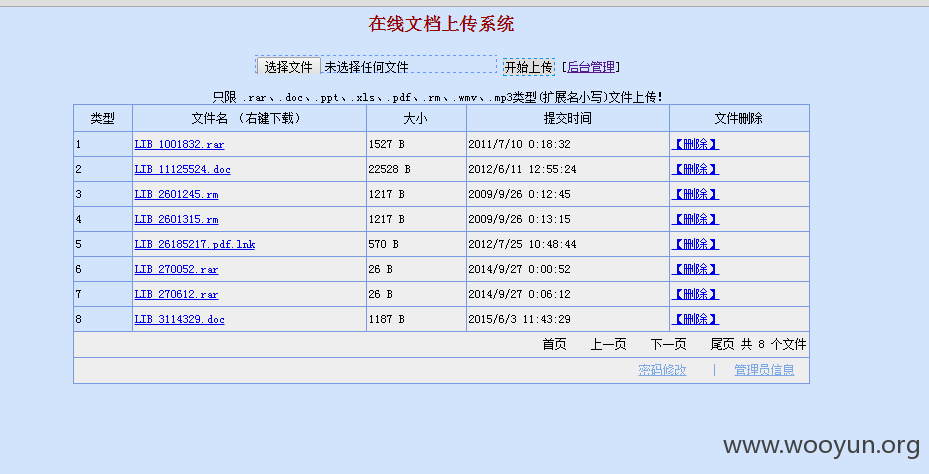Open the 管理员信息 admin info link

764,370
